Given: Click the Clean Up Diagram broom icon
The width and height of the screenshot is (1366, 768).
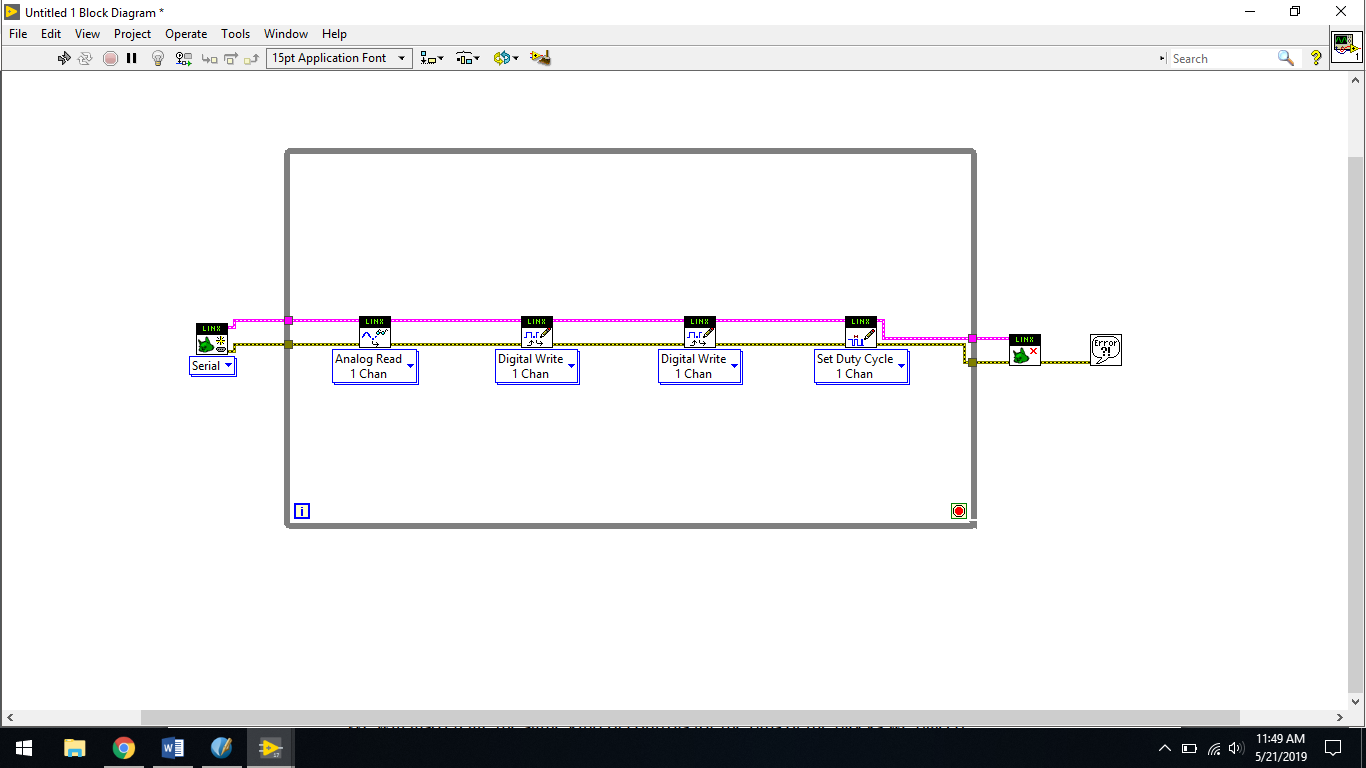Looking at the screenshot, I should pos(540,58).
